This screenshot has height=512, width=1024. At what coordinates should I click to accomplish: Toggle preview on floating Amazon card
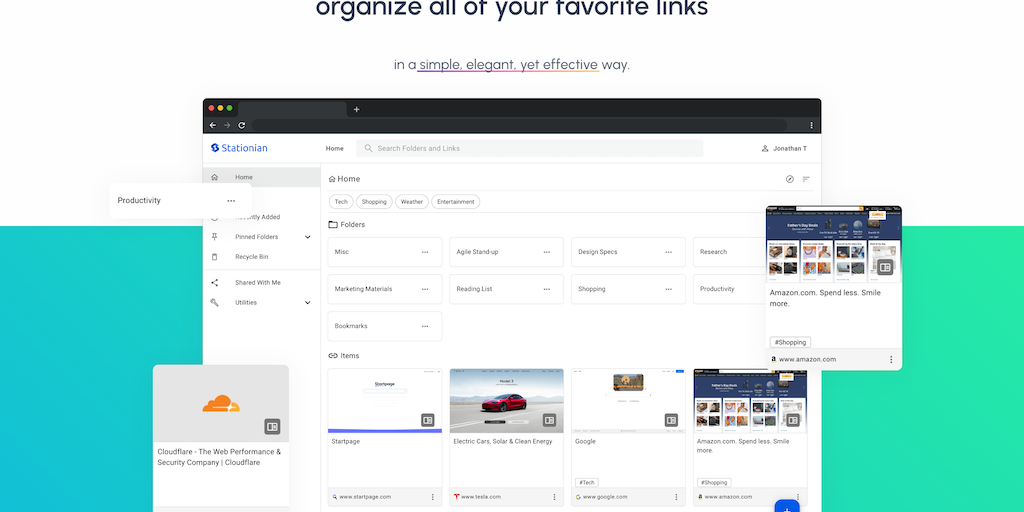pyautogui.click(x=886, y=267)
